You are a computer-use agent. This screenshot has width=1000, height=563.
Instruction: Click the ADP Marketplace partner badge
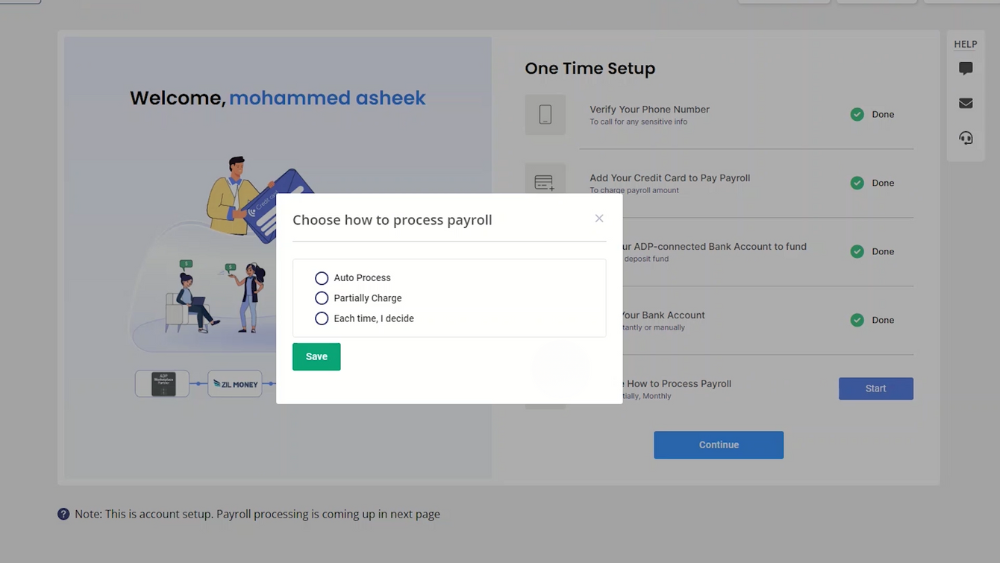(x=163, y=384)
